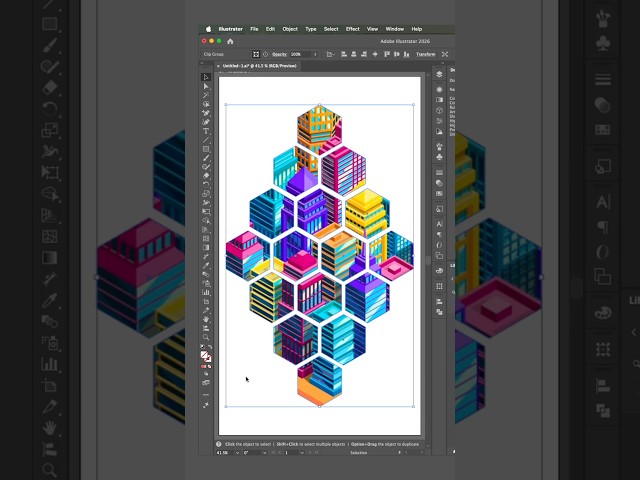Open the Type menu

click(x=311, y=29)
